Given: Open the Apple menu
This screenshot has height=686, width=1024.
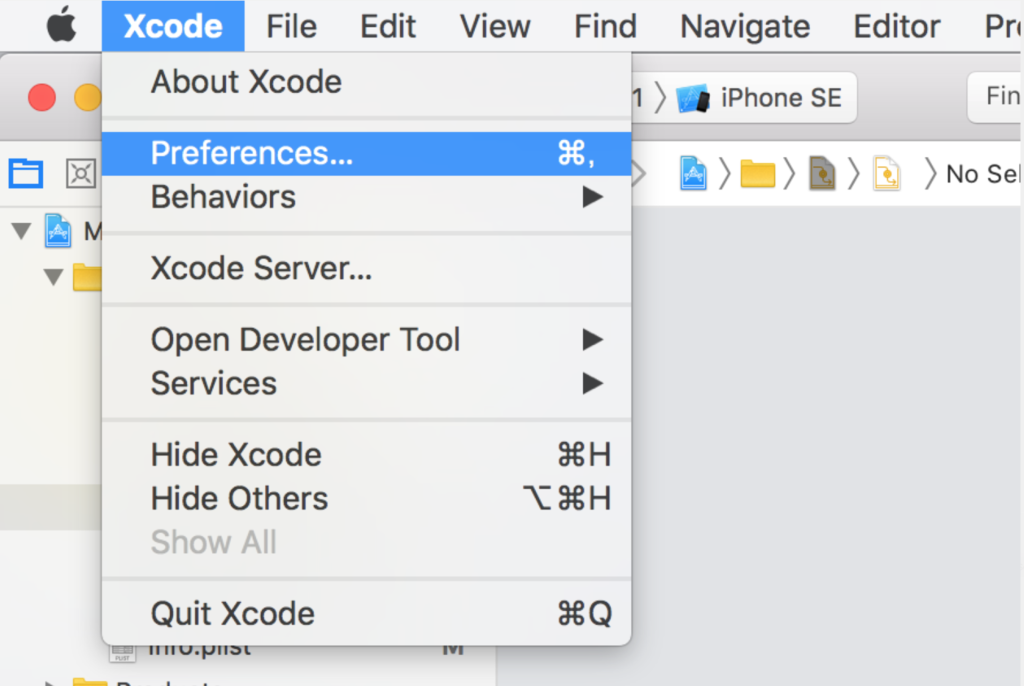Looking at the screenshot, I should tap(62, 25).
